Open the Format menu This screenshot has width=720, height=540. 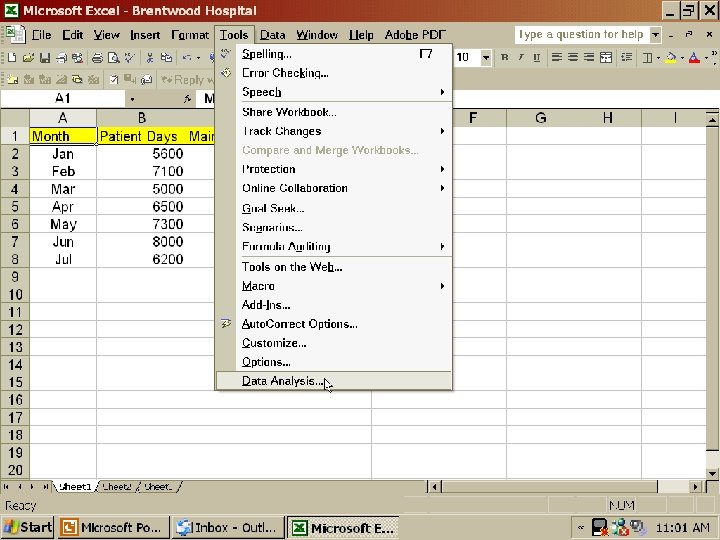point(190,35)
